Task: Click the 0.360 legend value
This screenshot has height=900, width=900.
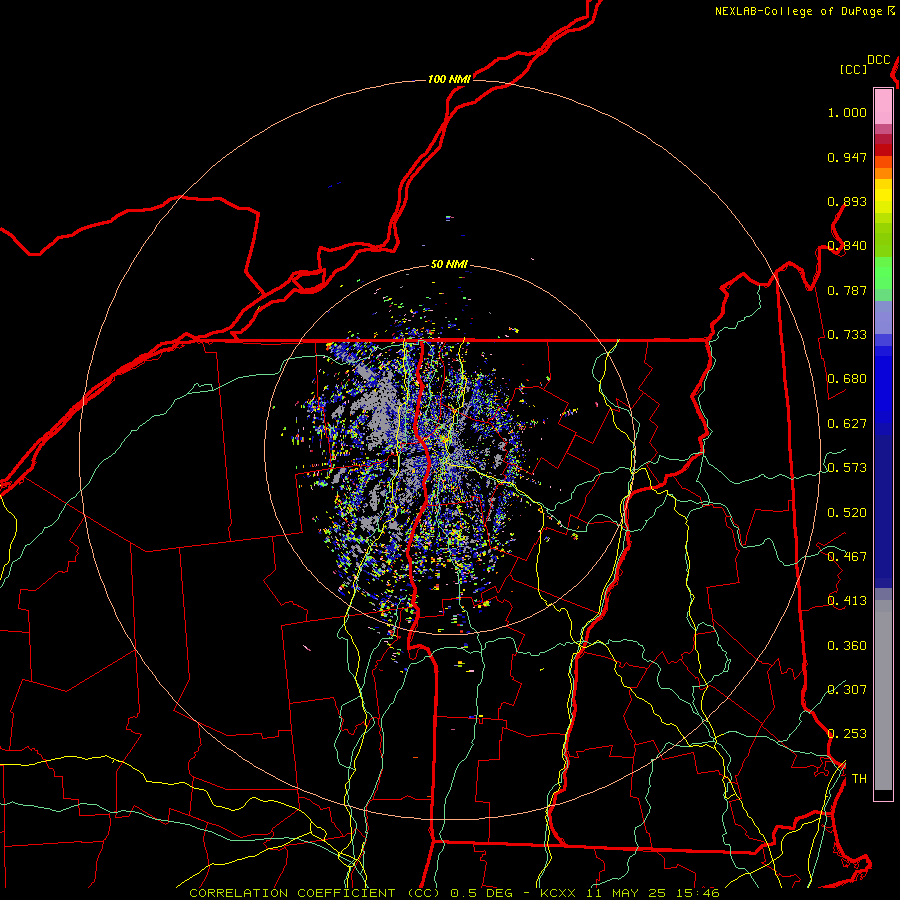Action: 847,646
